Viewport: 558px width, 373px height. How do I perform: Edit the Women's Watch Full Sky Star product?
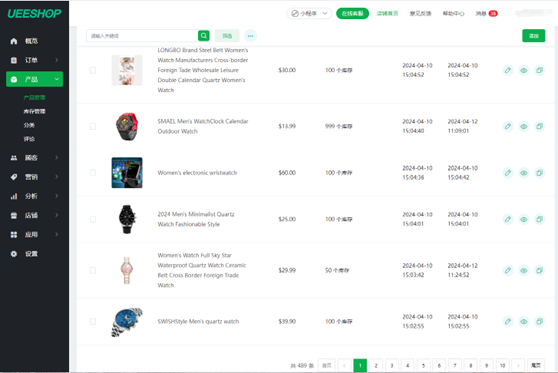(x=508, y=270)
